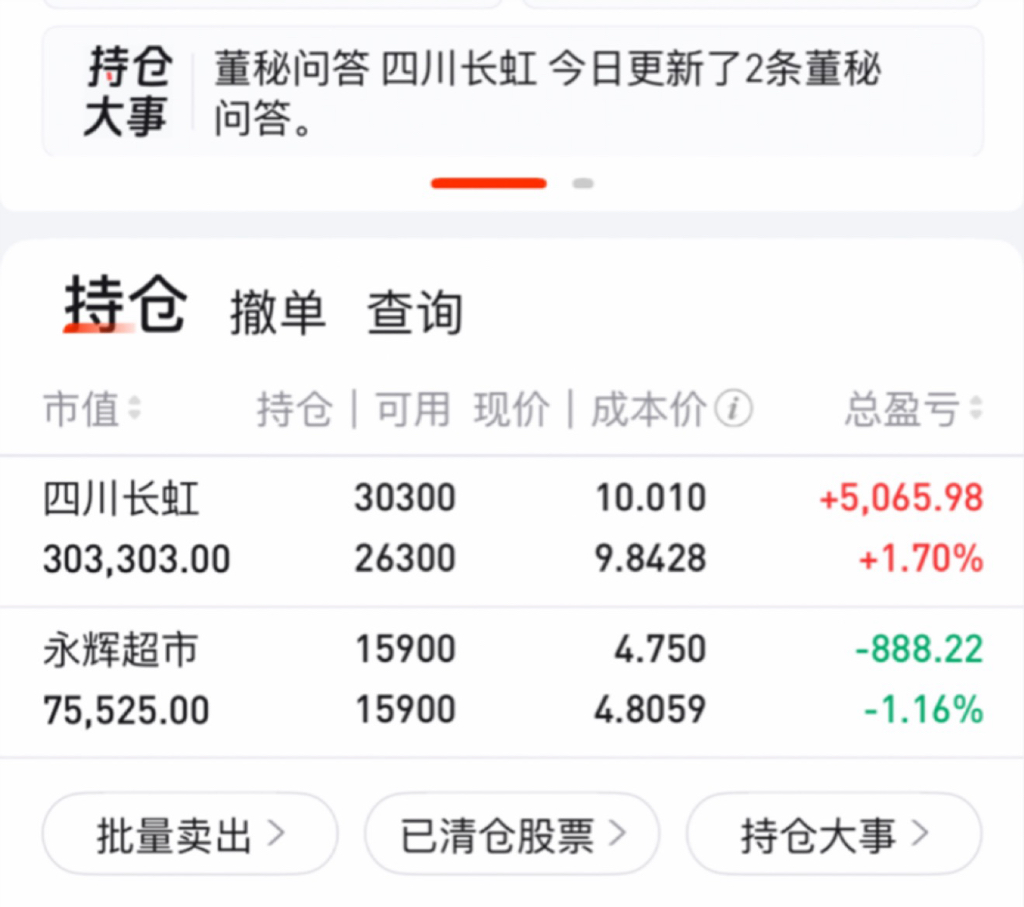
Task: Select the 持仓 tab
Action: coord(125,304)
